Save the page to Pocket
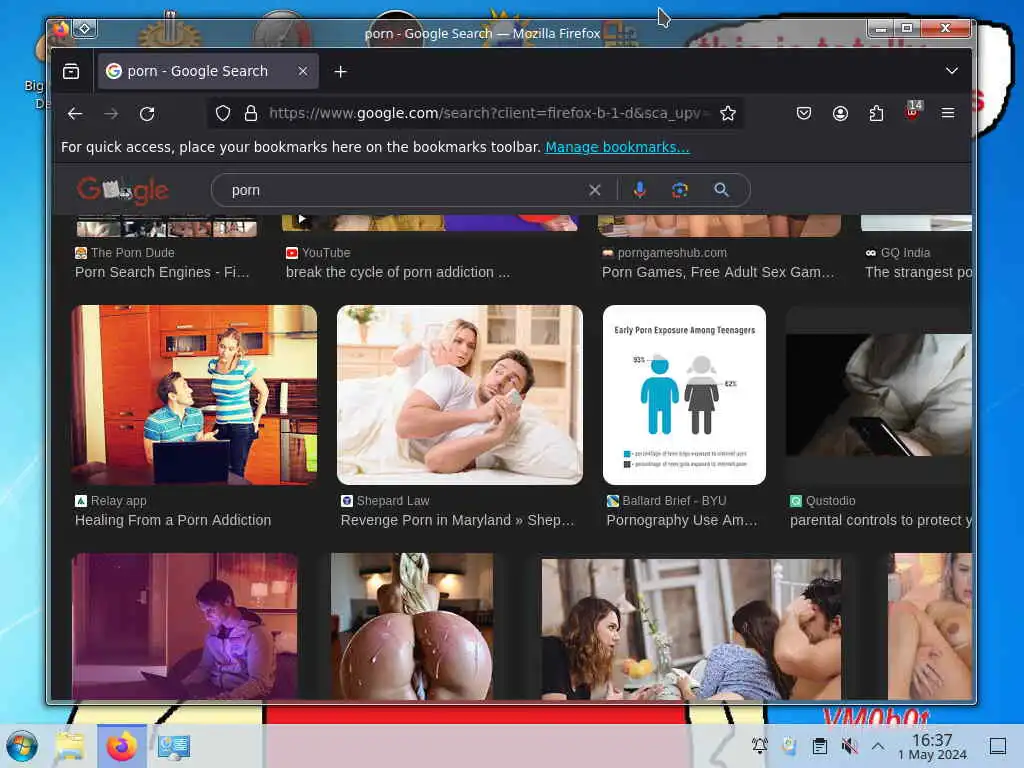 point(804,114)
